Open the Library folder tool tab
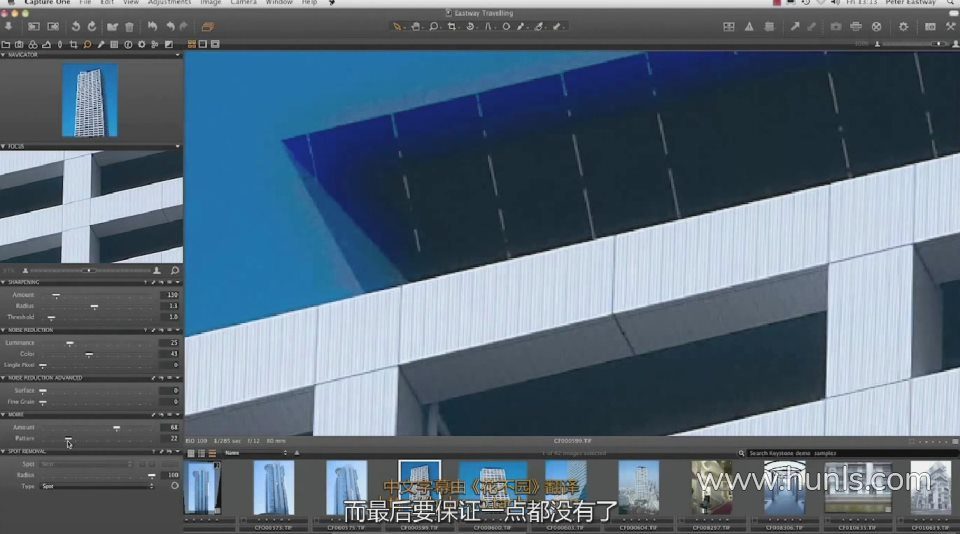This screenshot has width=960, height=534. pyautogui.click(x=6, y=44)
